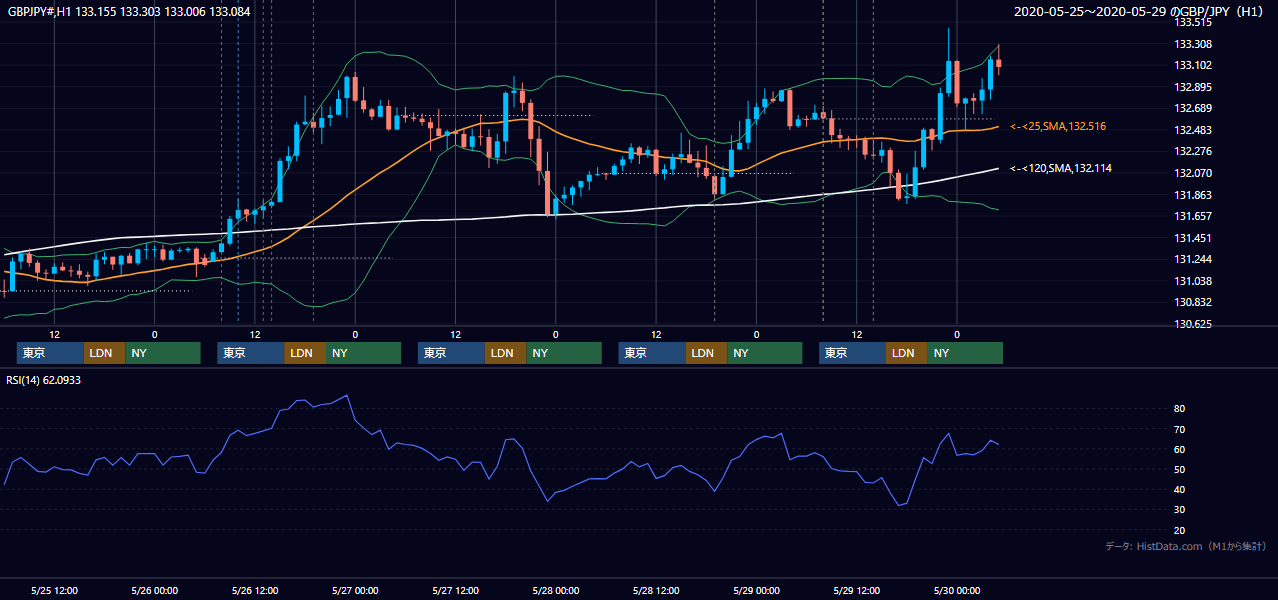Select the 120 SMA 132.114 label
Viewport: 1278px width, 600px height.
pyautogui.click(x=1059, y=168)
